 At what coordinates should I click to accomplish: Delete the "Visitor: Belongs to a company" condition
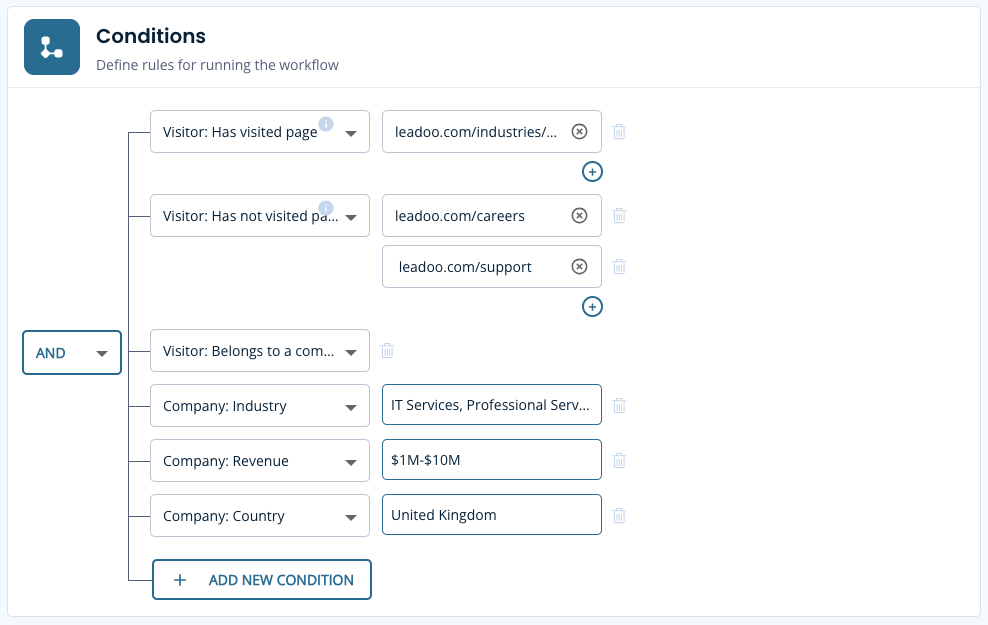(387, 351)
